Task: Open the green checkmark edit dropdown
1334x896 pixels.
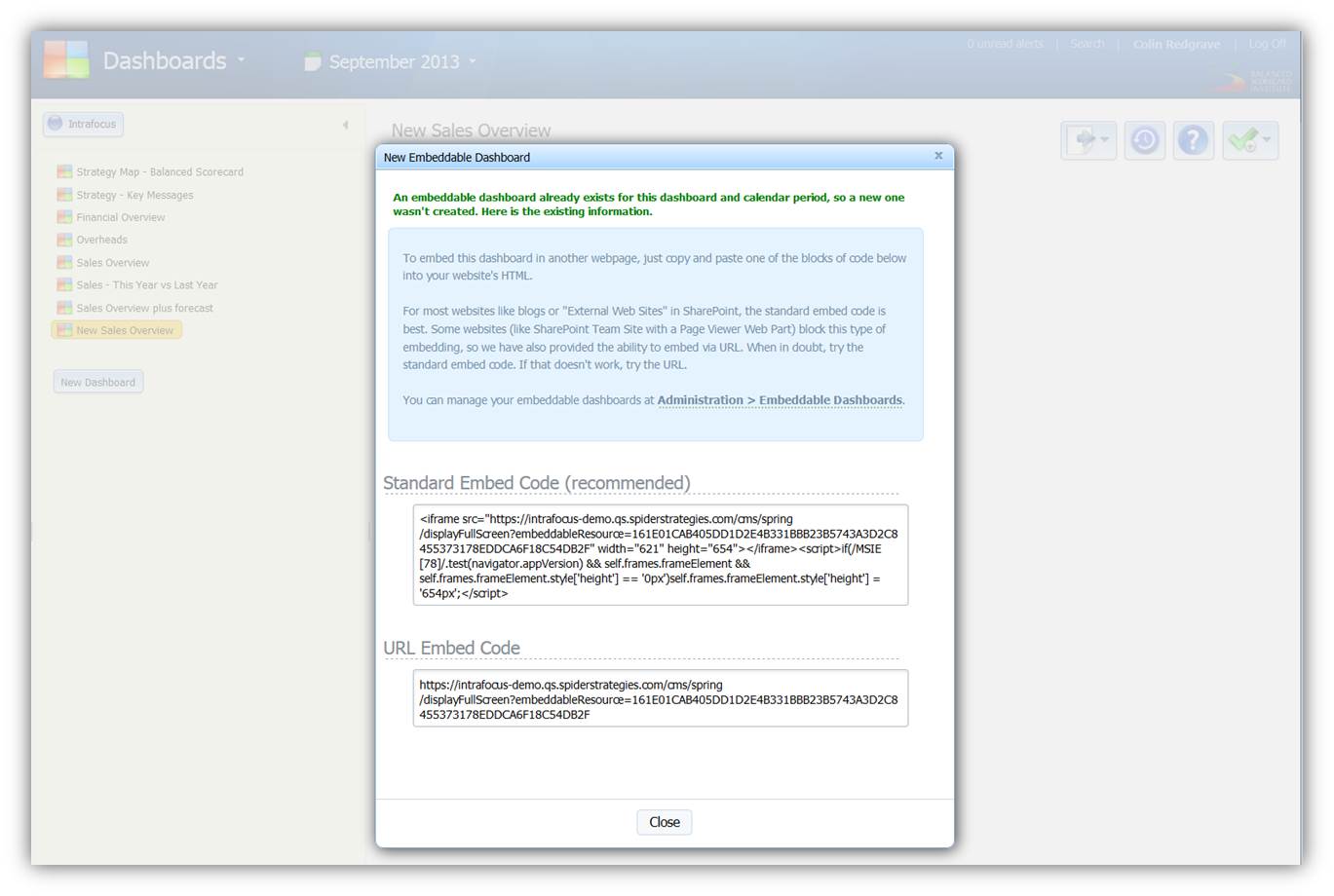Action: (x=1250, y=140)
